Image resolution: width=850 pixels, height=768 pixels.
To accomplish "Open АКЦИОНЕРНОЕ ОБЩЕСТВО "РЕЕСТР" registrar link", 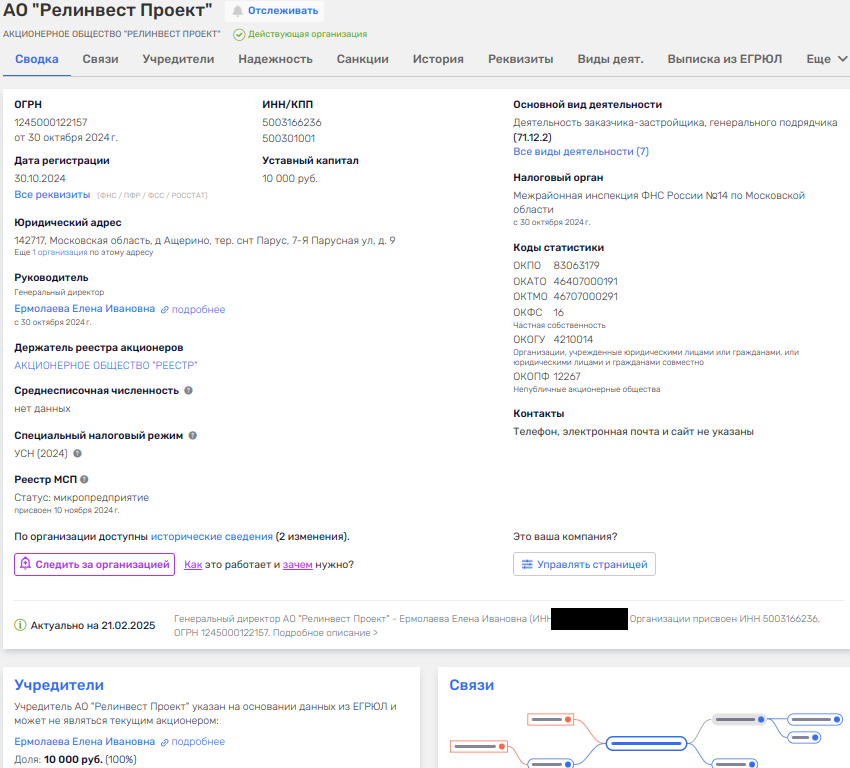I will (x=106, y=365).
